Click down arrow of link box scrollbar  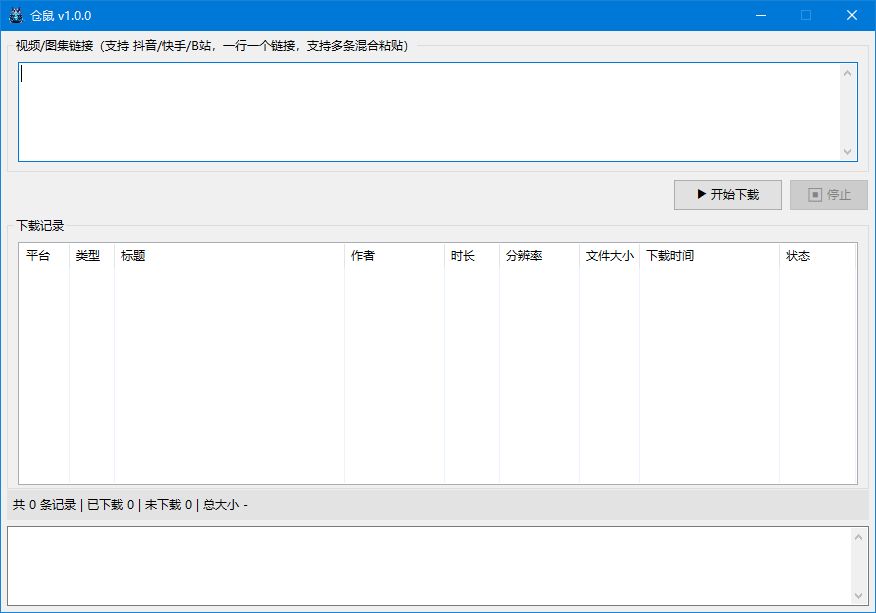(x=848, y=151)
